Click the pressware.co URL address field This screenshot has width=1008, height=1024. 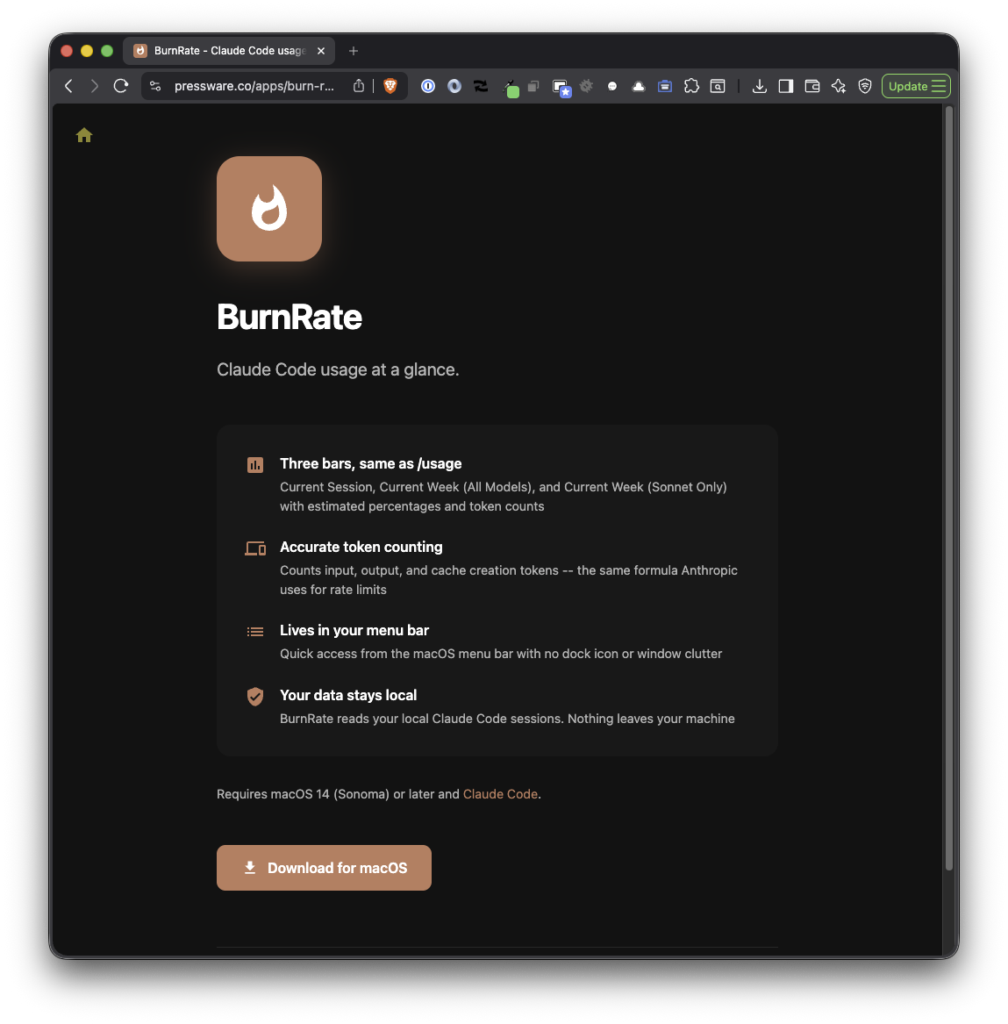click(254, 86)
